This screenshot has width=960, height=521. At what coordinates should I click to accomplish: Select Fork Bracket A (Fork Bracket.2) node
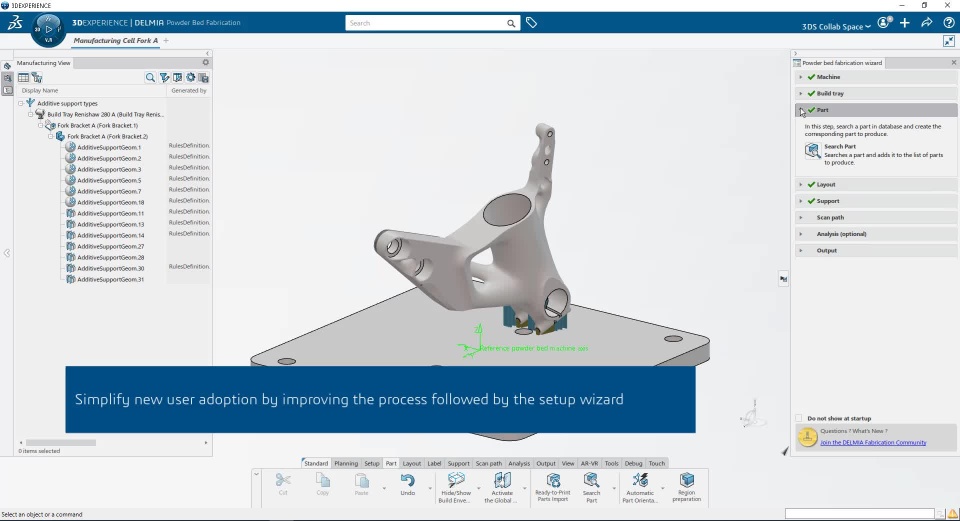coord(108,137)
